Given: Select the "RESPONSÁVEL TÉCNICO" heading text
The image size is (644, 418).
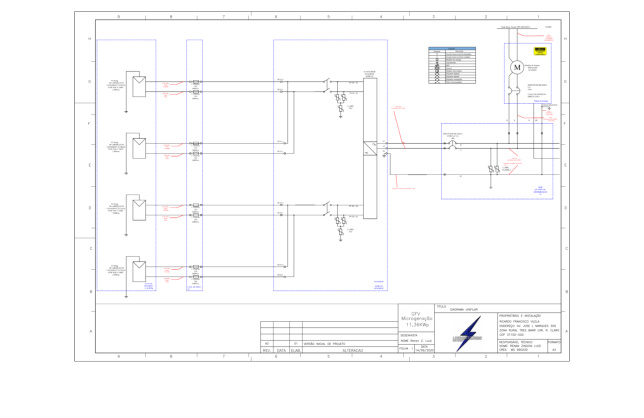Looking at the screenshot, I should point(516,342).
